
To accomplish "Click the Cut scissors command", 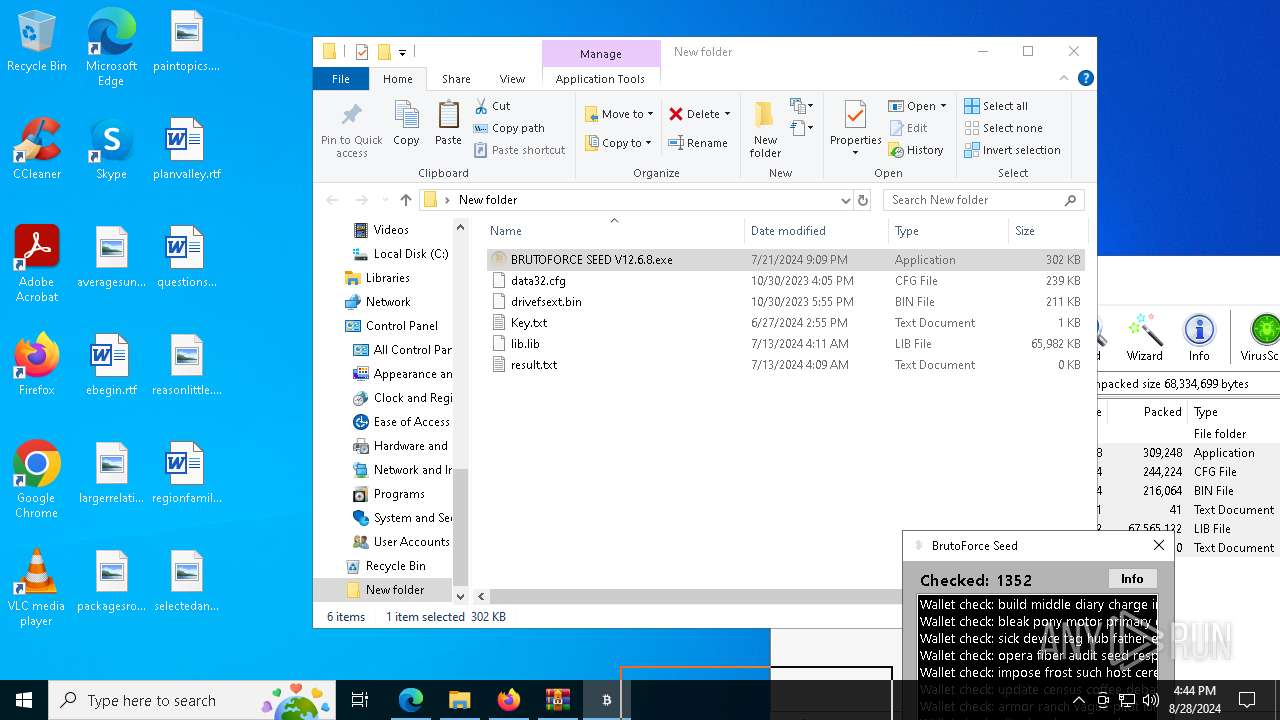I will (x=492, y=106).
